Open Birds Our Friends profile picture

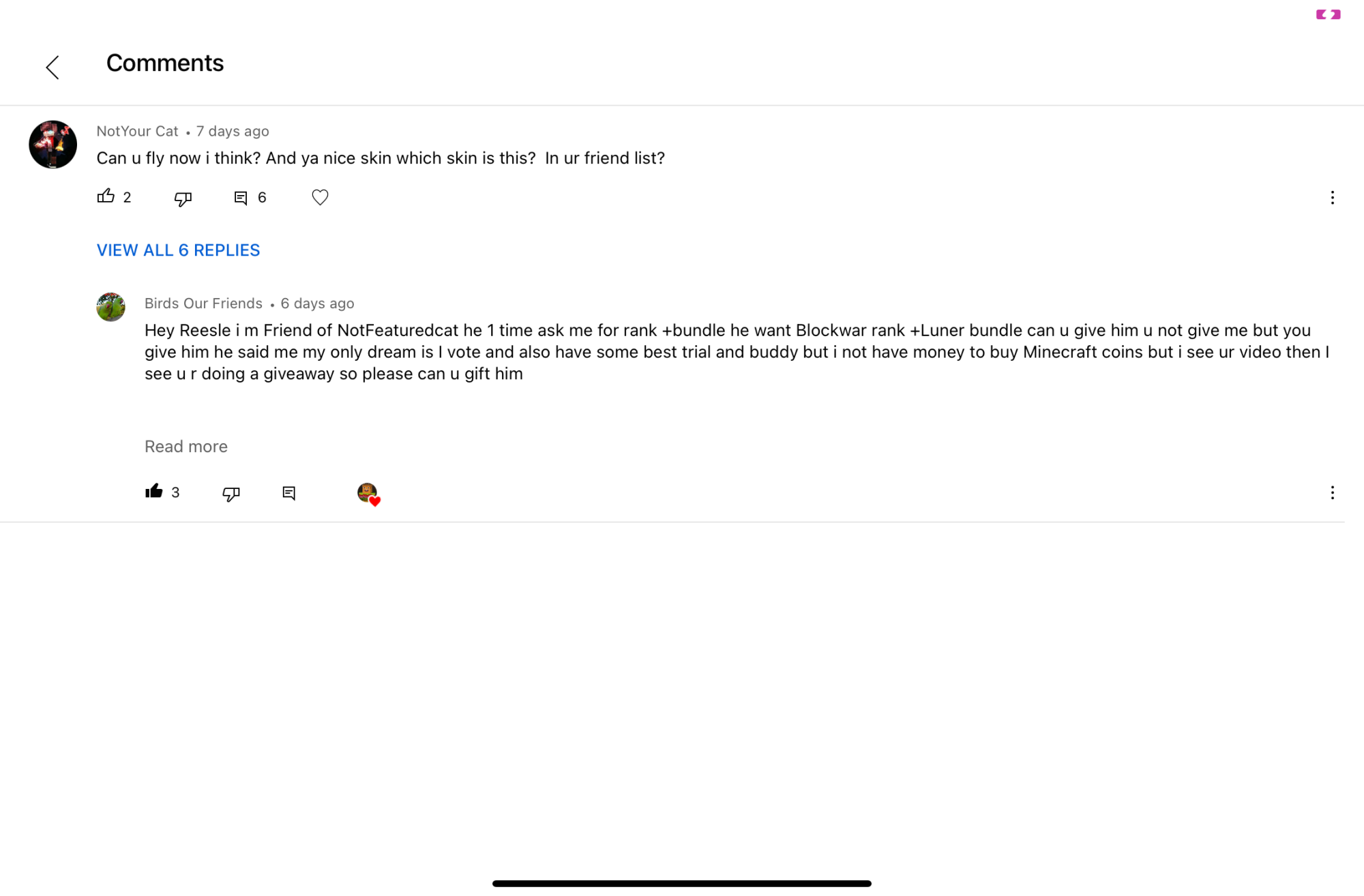pyautogui.click(x=110, y=307)
